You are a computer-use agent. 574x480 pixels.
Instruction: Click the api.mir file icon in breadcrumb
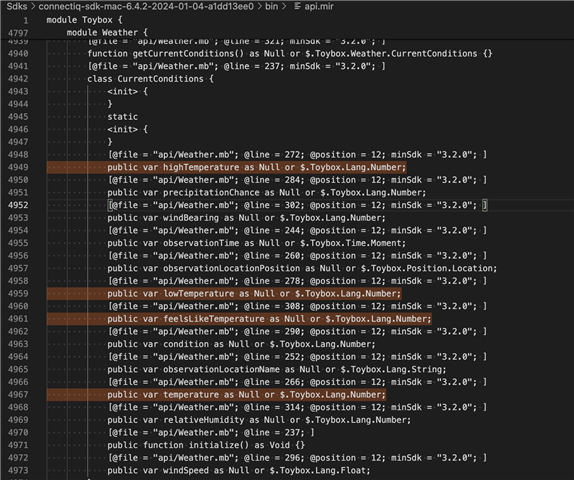coord(297,6)
